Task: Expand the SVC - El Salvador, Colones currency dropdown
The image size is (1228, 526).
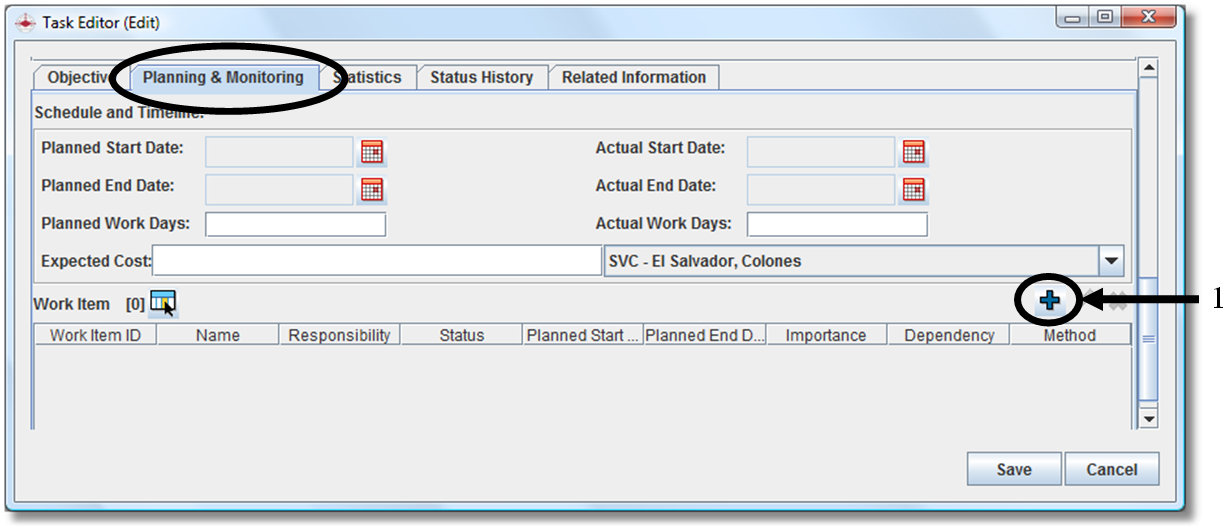Action: 1111,261
